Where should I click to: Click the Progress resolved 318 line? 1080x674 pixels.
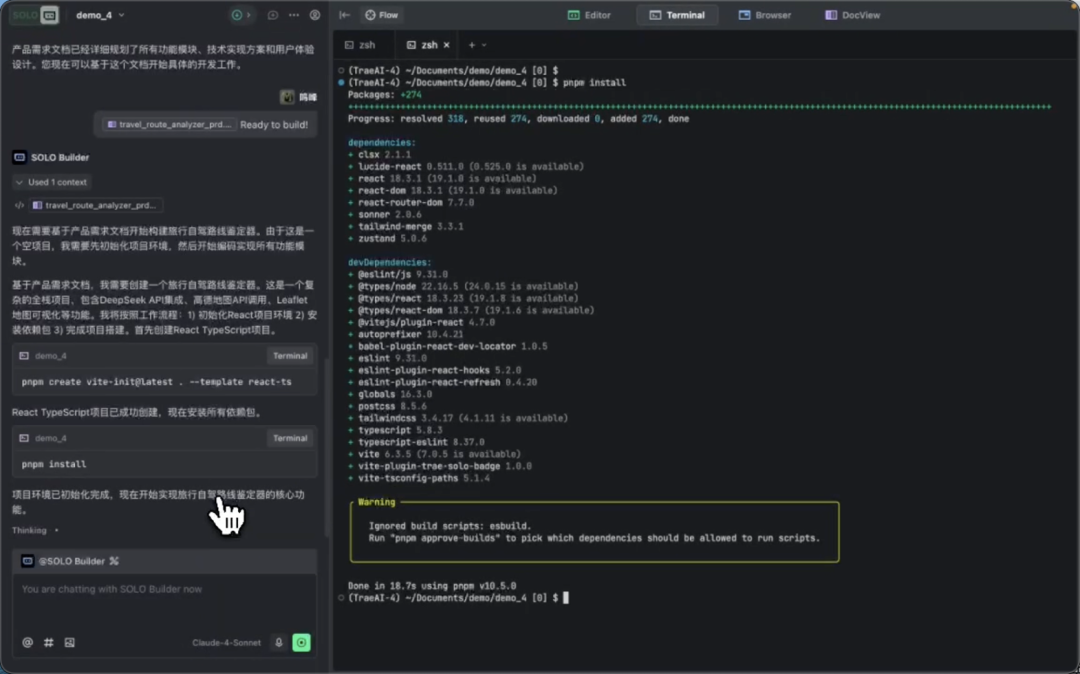click(518, 118)
